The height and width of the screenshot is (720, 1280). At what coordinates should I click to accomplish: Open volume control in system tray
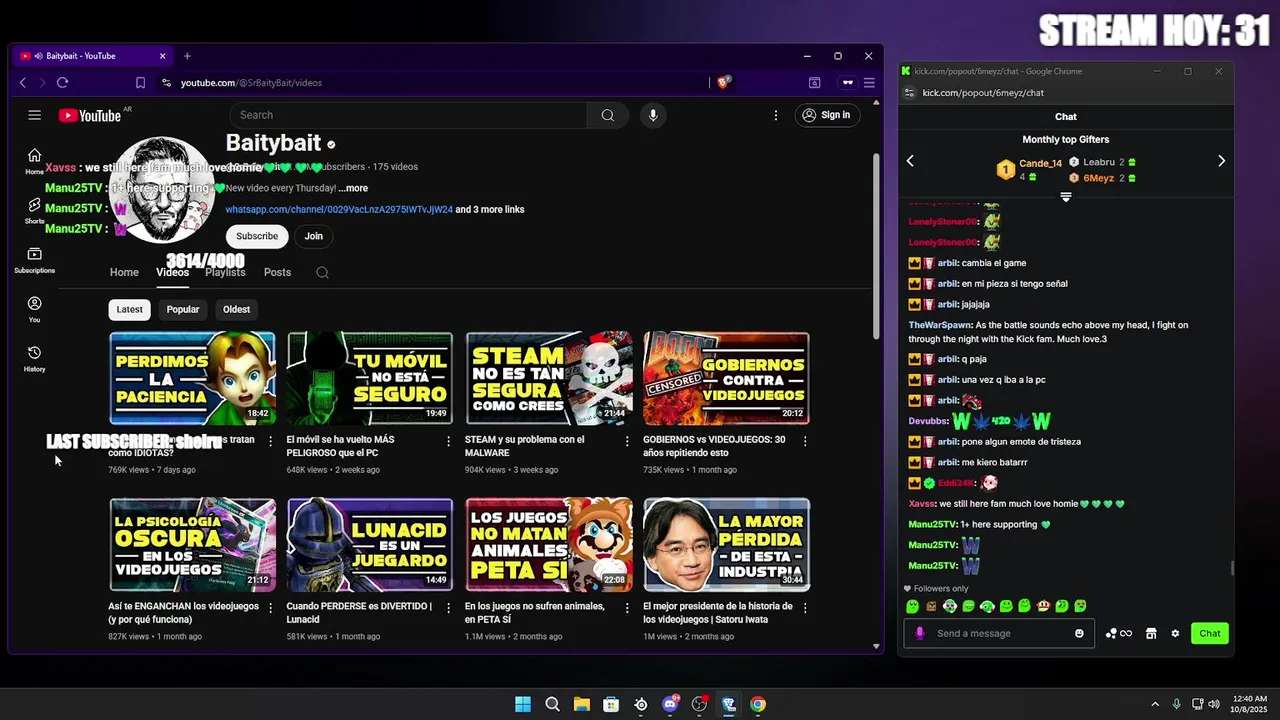(1214, 704)
